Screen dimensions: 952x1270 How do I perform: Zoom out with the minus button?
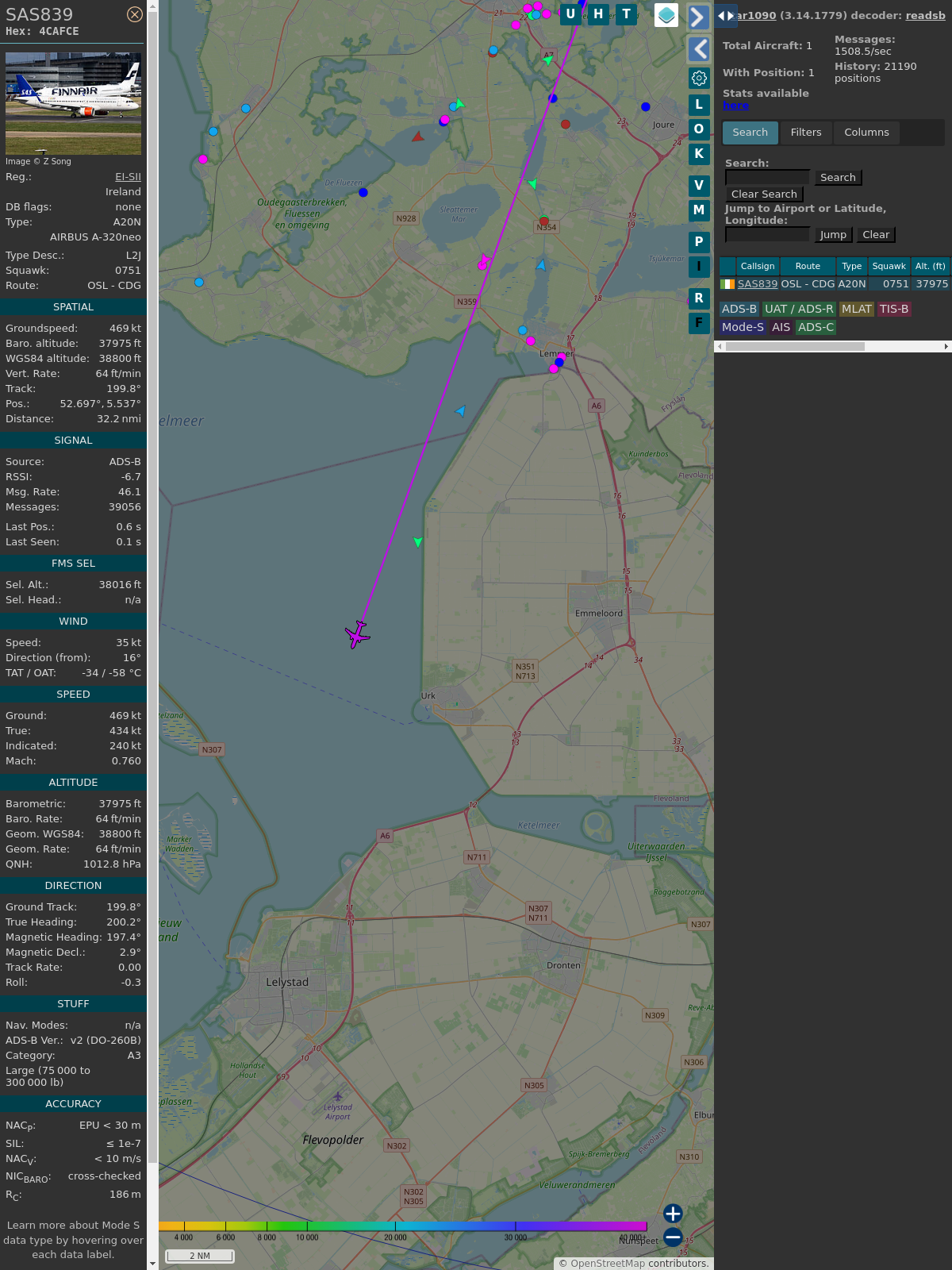coord(673,1237)
